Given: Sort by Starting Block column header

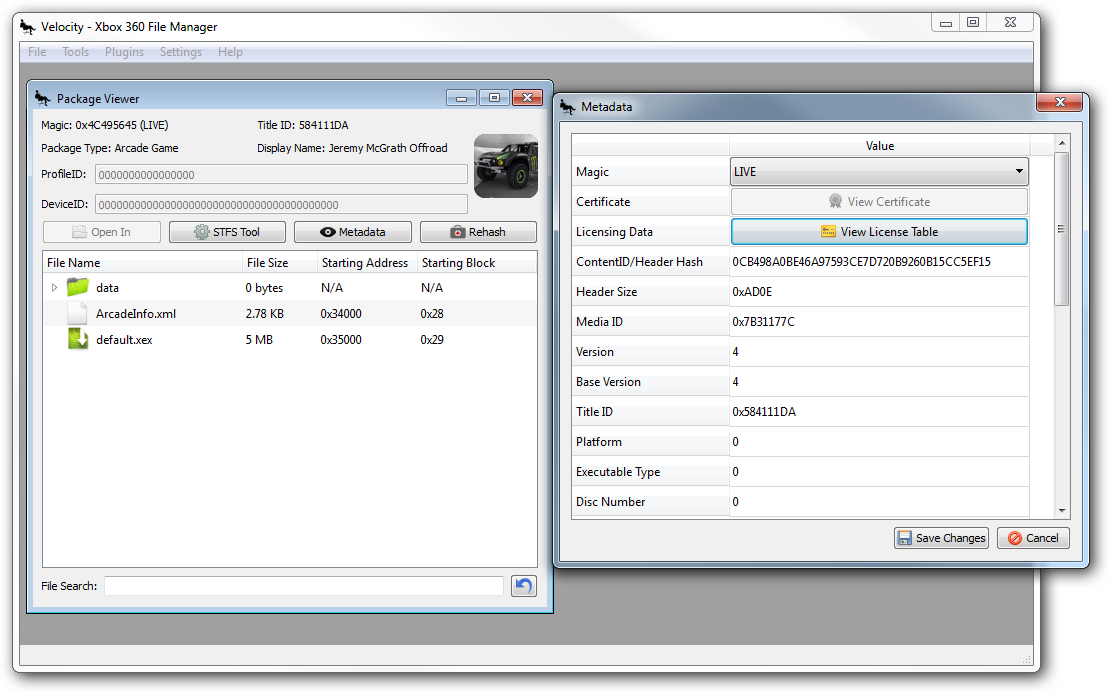Looking at the screenshot, I should 476,263.
